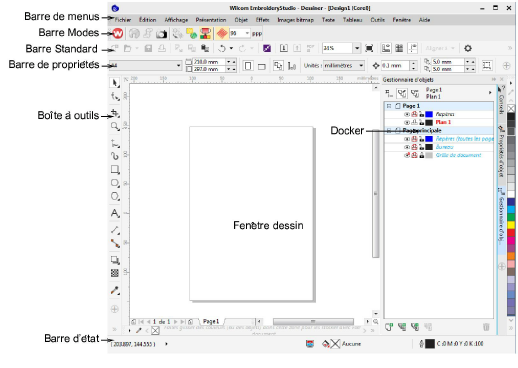Toggle lock icon of Bureau layer
The image size is (518, 368).
[x=422, y=147]
